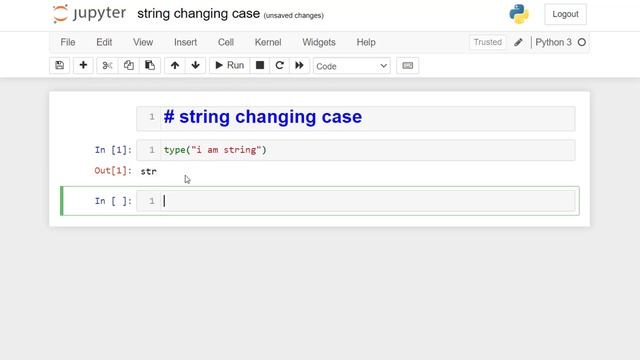Restart the kernel with the circular arrow icon
The width and height of the screenshot is (640, 360).
tap(280, 65)
